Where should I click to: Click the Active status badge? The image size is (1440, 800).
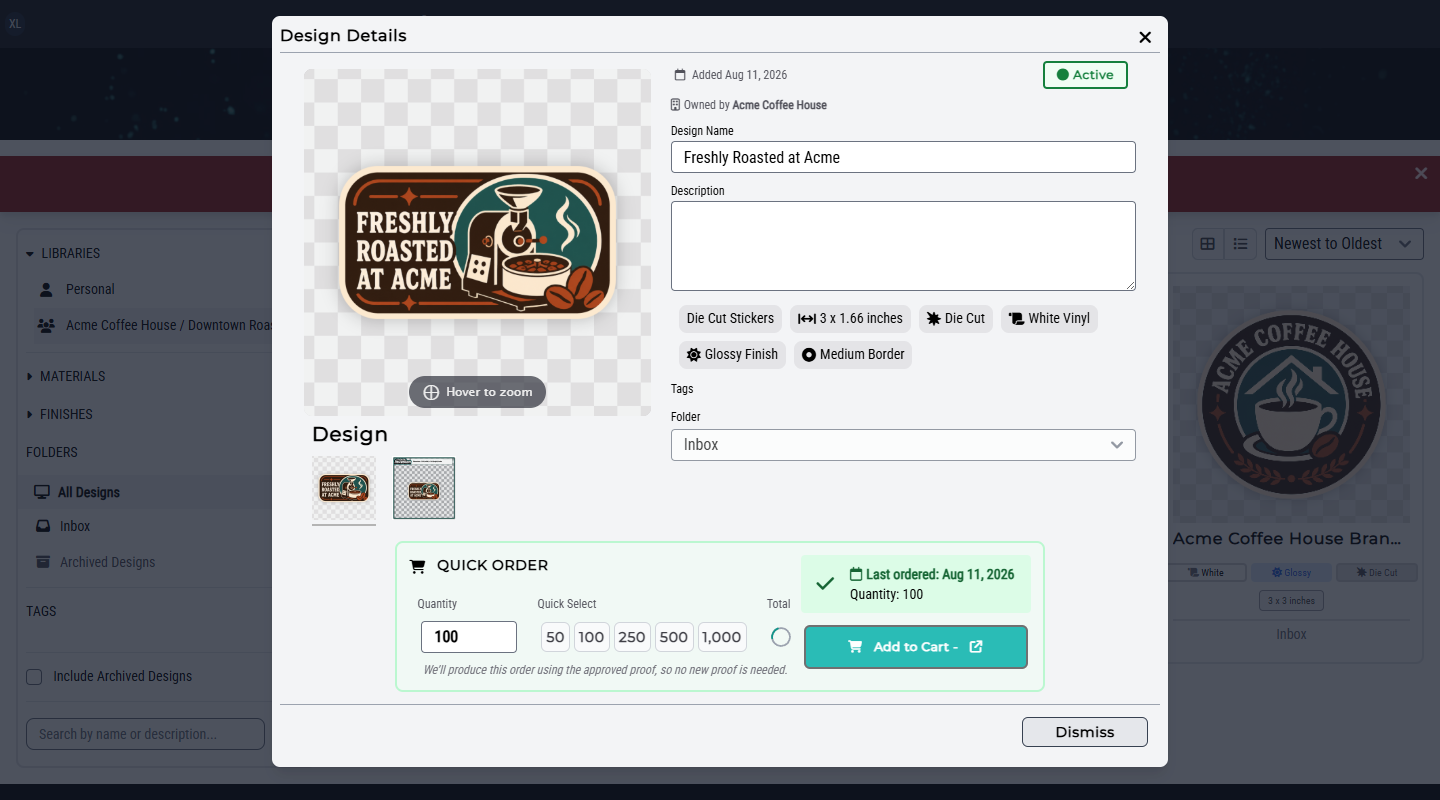tap(1085, 75)
